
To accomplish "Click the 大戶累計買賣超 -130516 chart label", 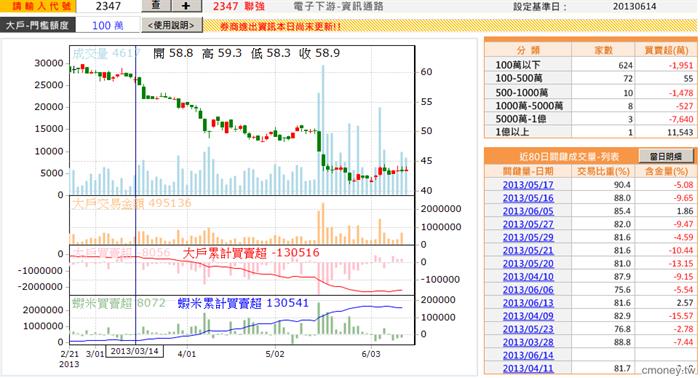I will (x=251, y=253).
